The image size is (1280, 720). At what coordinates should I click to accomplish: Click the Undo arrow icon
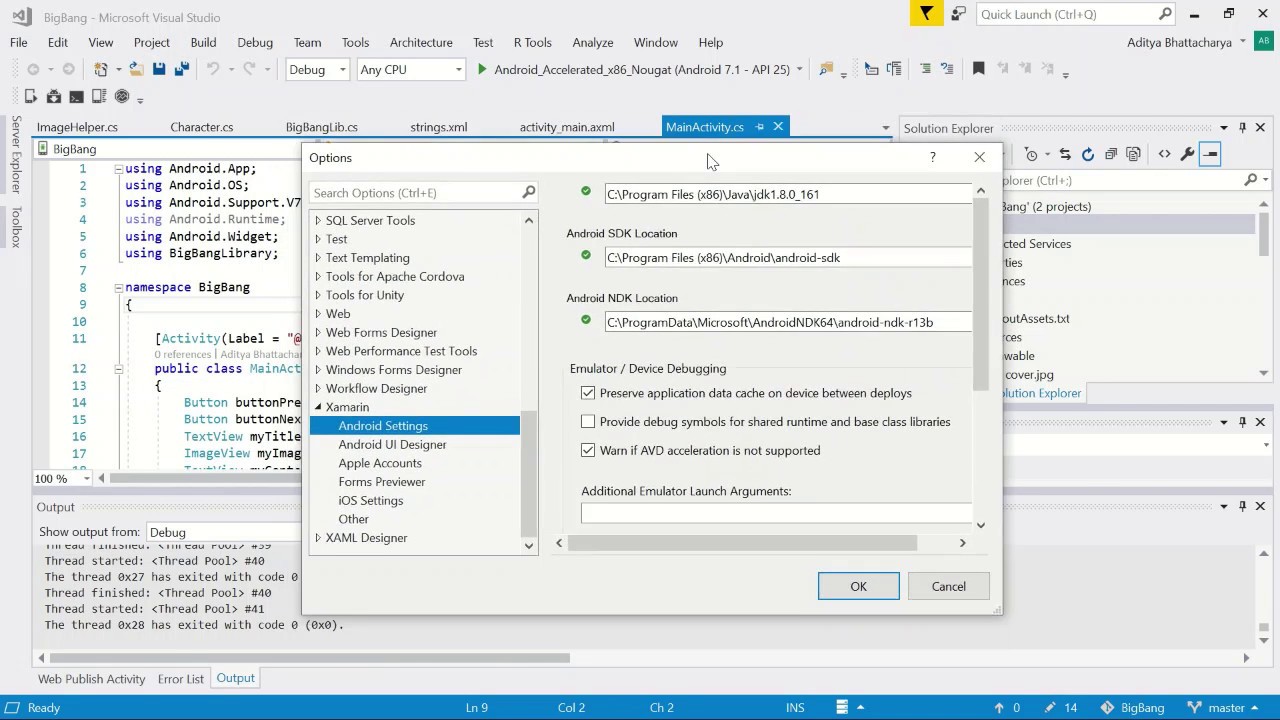click(212, 69)
